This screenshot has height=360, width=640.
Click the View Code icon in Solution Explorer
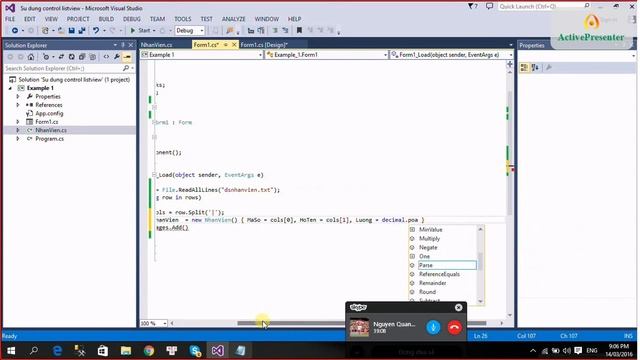pos(106,57)
